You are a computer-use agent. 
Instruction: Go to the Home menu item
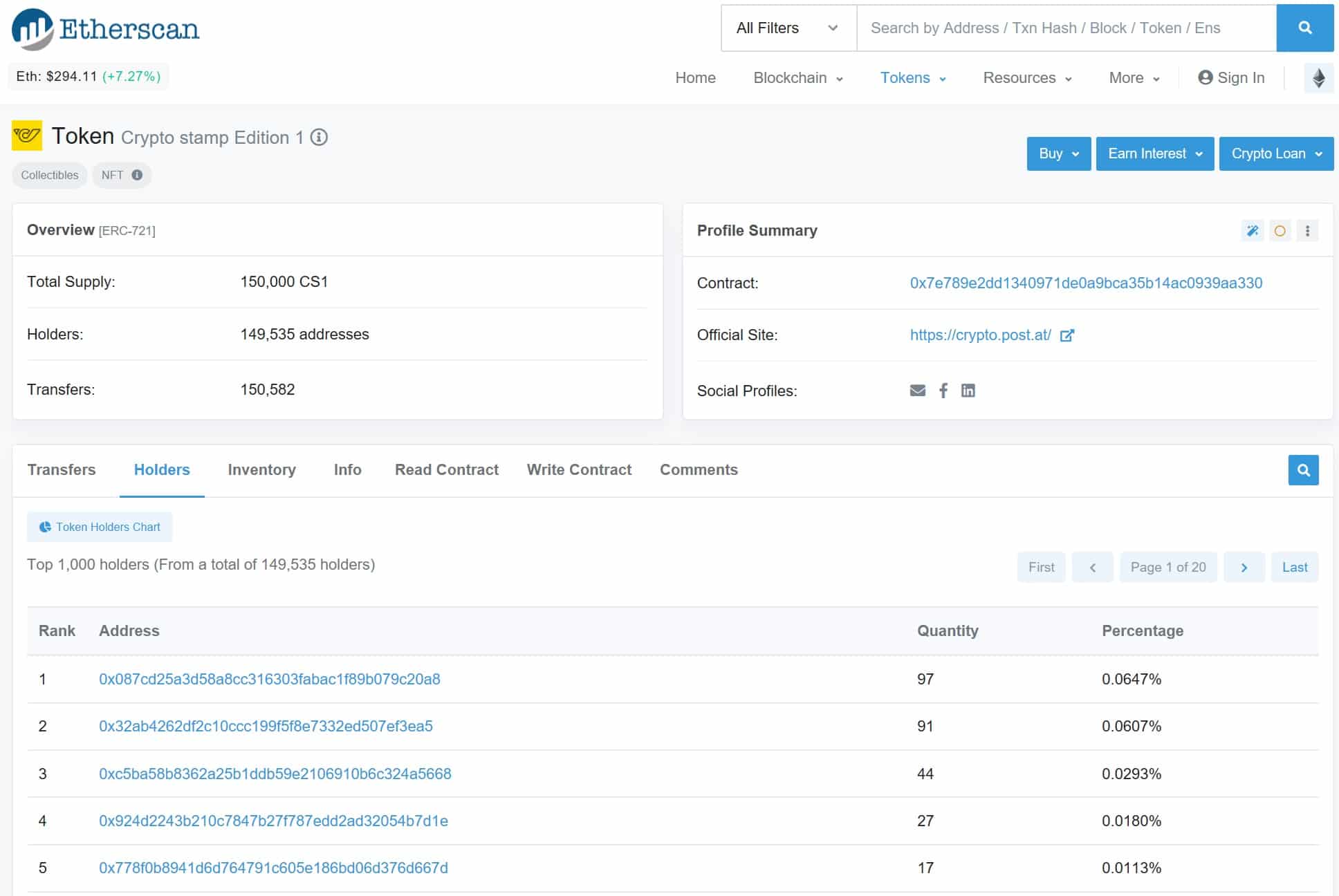tap(695, 78)
